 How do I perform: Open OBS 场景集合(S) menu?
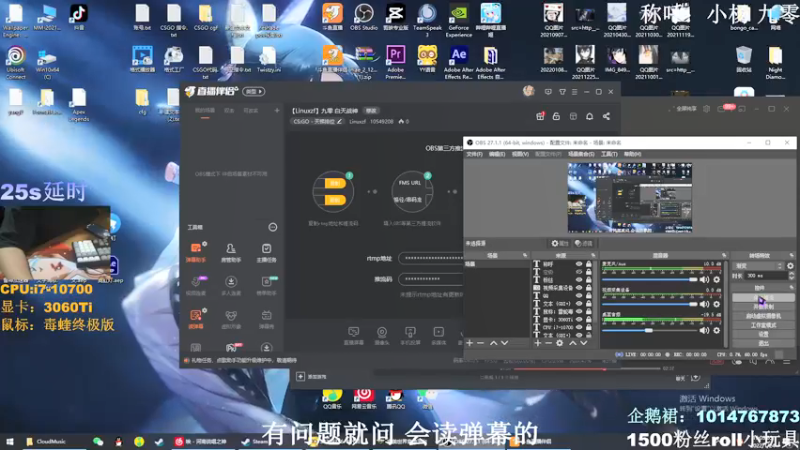coord(581,154)
